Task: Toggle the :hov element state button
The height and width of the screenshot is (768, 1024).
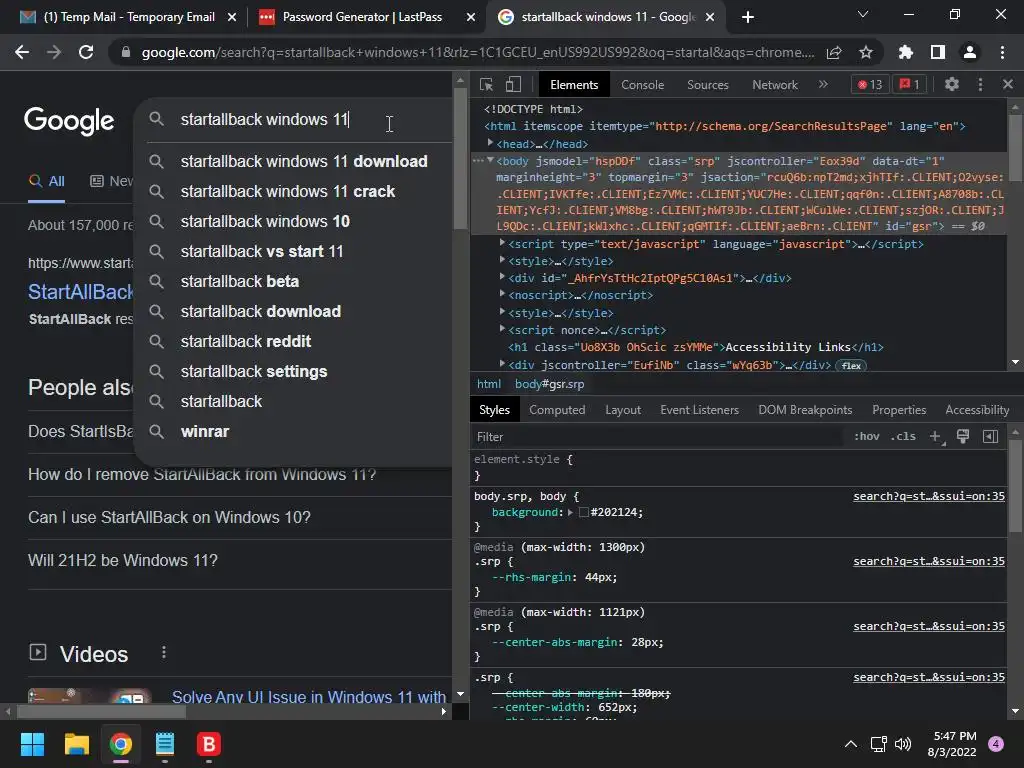Action: point(866,436)
